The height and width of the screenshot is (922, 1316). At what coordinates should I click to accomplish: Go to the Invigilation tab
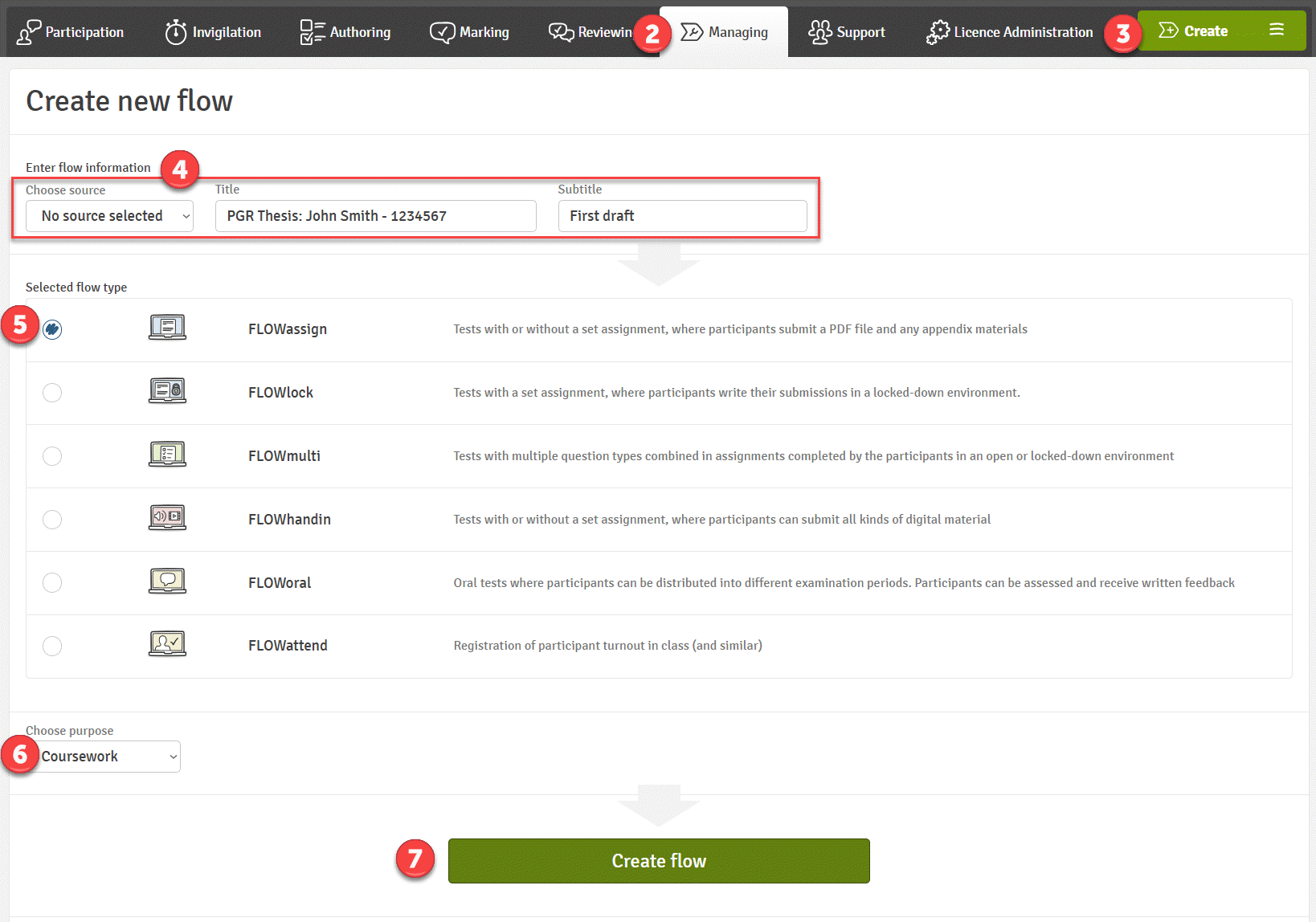(x=213, y=32)
